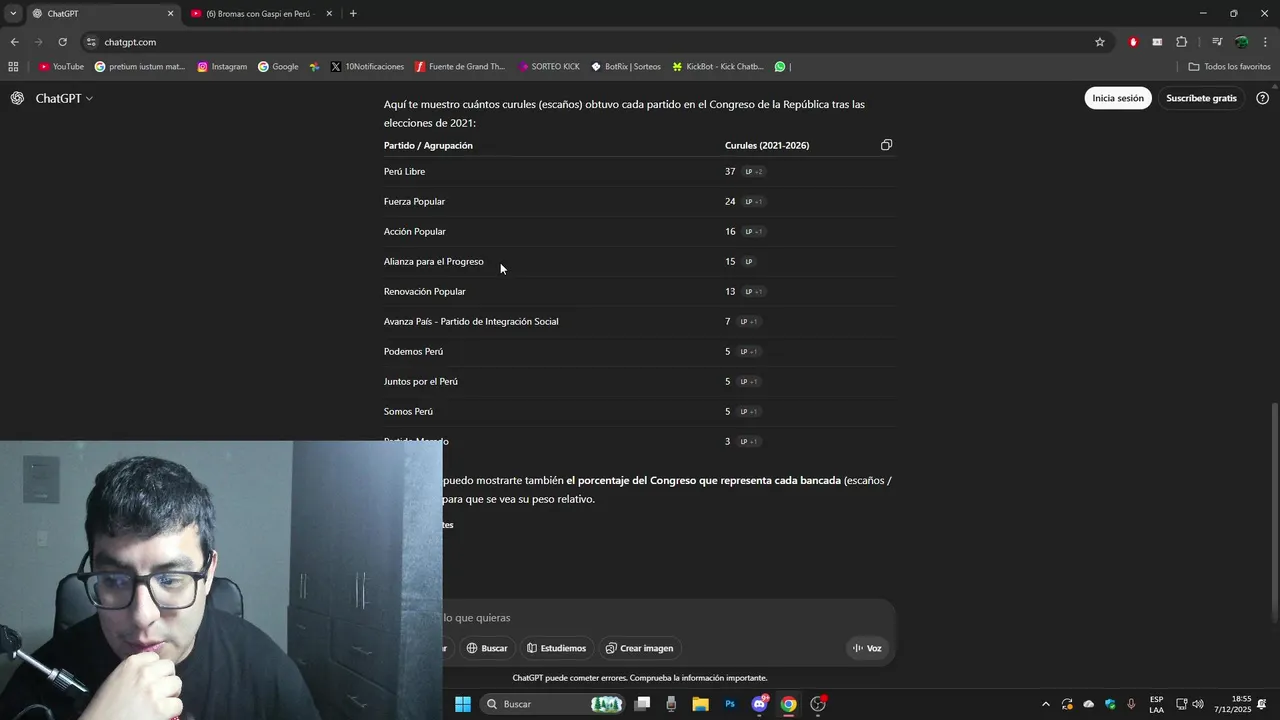Open Chrome media control icon
Screen dimensions: 1280x720
tap(1217, 42)
